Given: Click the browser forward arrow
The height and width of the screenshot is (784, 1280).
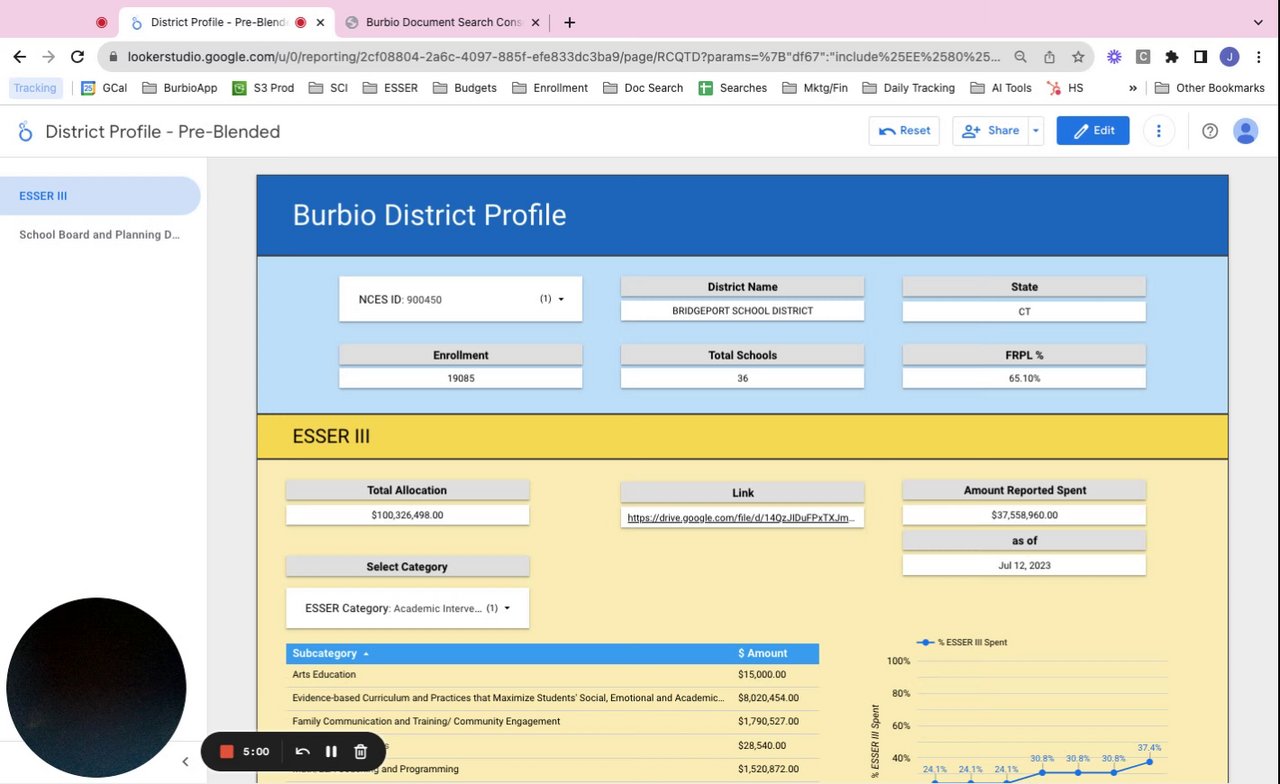Looking at the screenshot, I should (x=48, y=57).
